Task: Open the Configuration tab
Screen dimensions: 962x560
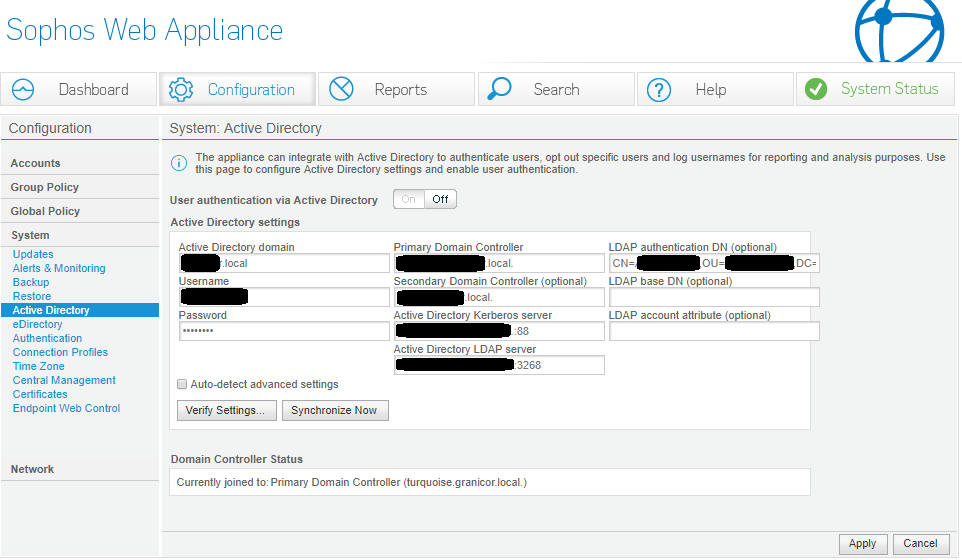Action: coord(237,89)
